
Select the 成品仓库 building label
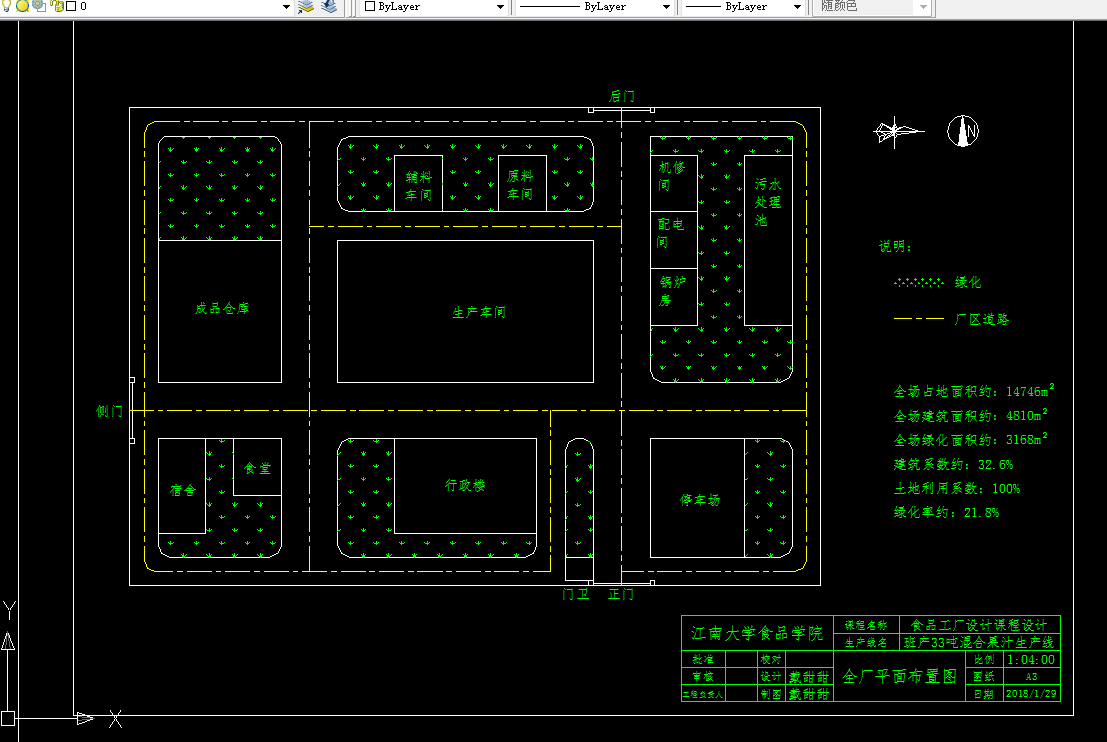point(222,309)
